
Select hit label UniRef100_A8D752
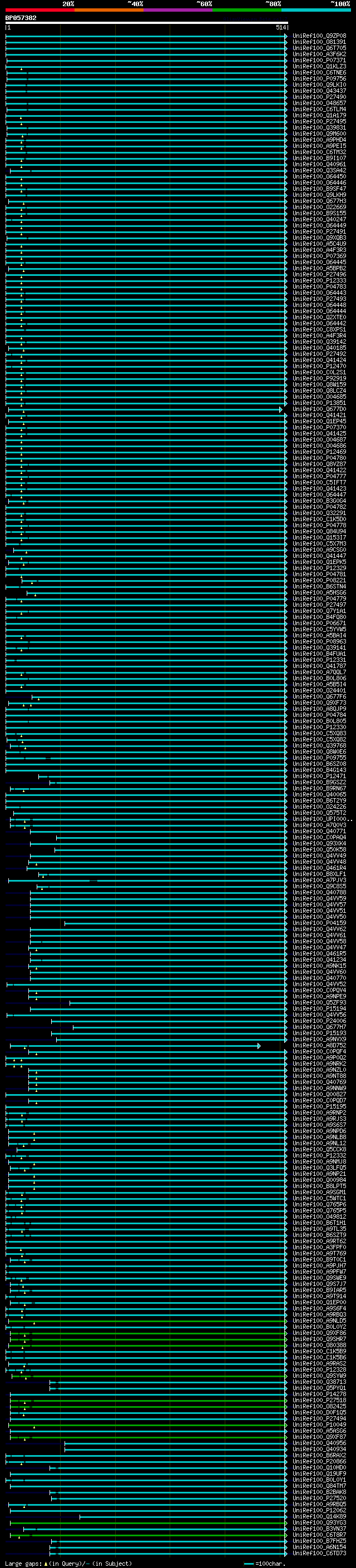[319, 1046]
